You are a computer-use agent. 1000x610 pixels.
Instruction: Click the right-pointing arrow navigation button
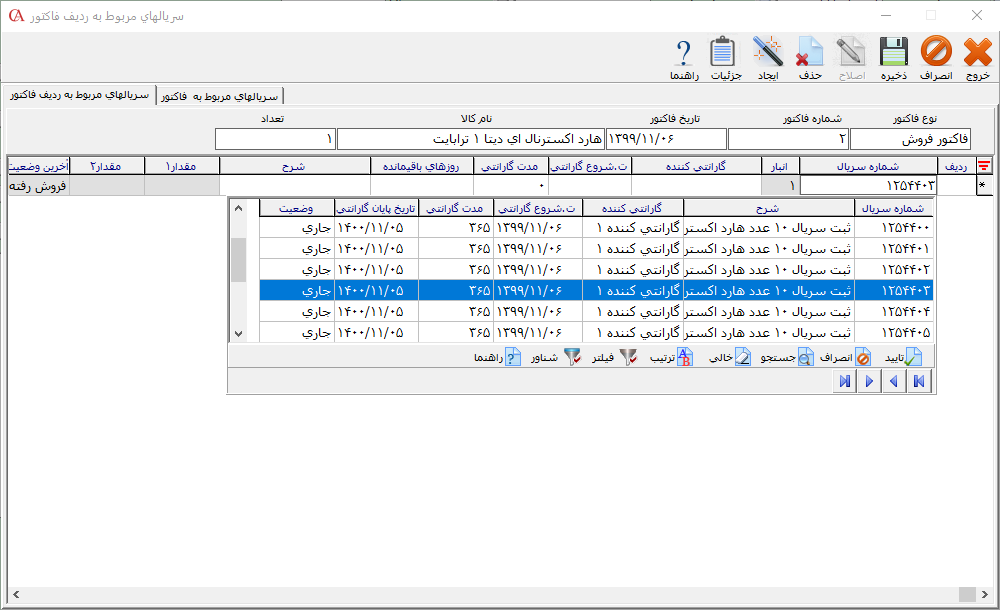pos(868,381)
